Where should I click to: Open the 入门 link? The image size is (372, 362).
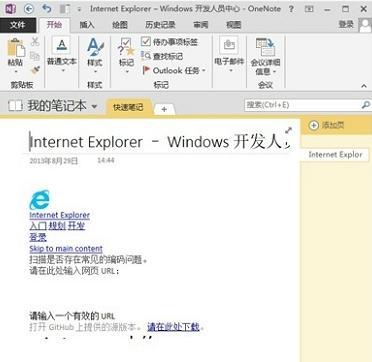pyautogui.click(x=38, y=226)
